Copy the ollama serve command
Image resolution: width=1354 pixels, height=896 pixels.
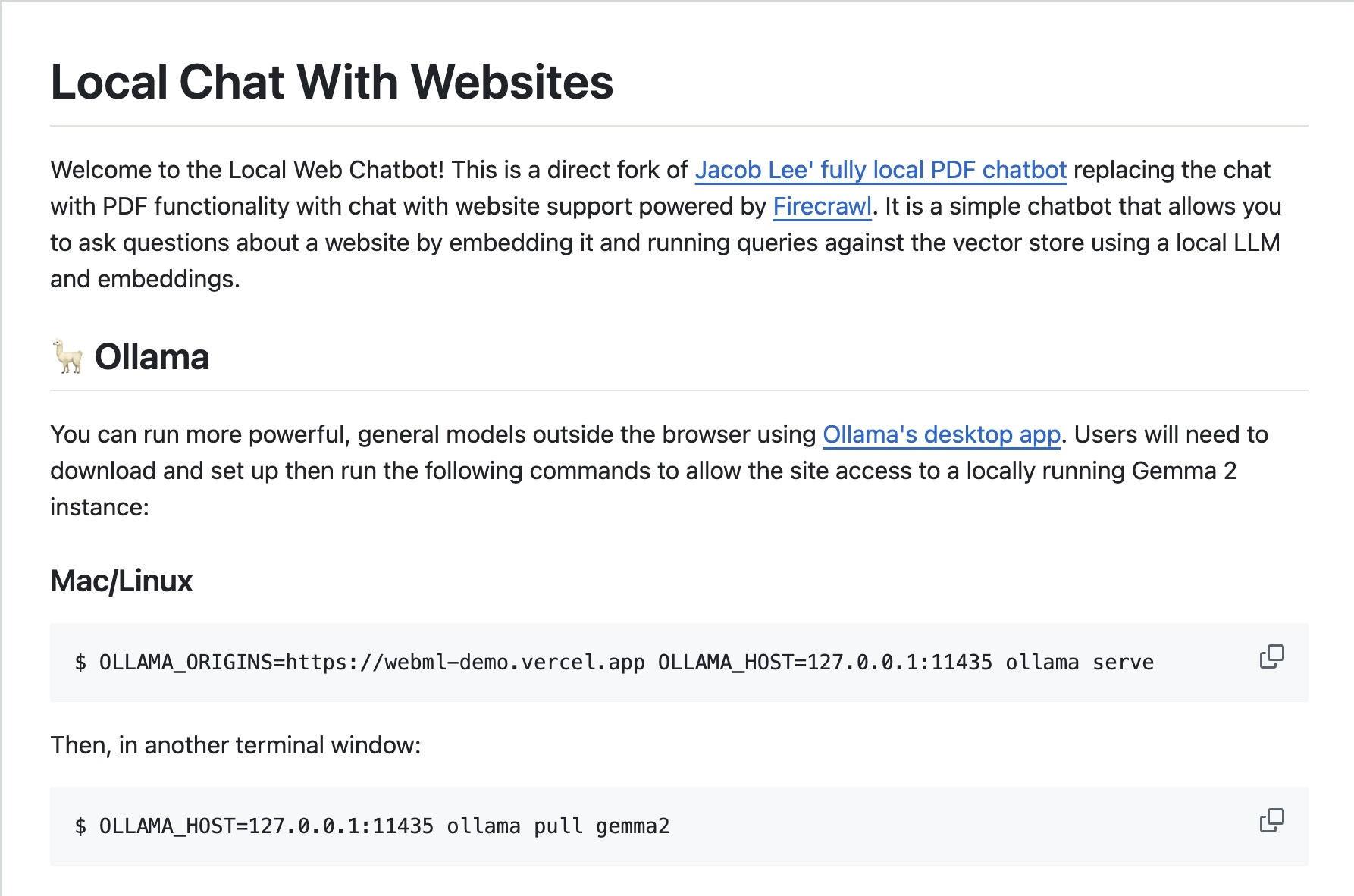(1271, 656)
